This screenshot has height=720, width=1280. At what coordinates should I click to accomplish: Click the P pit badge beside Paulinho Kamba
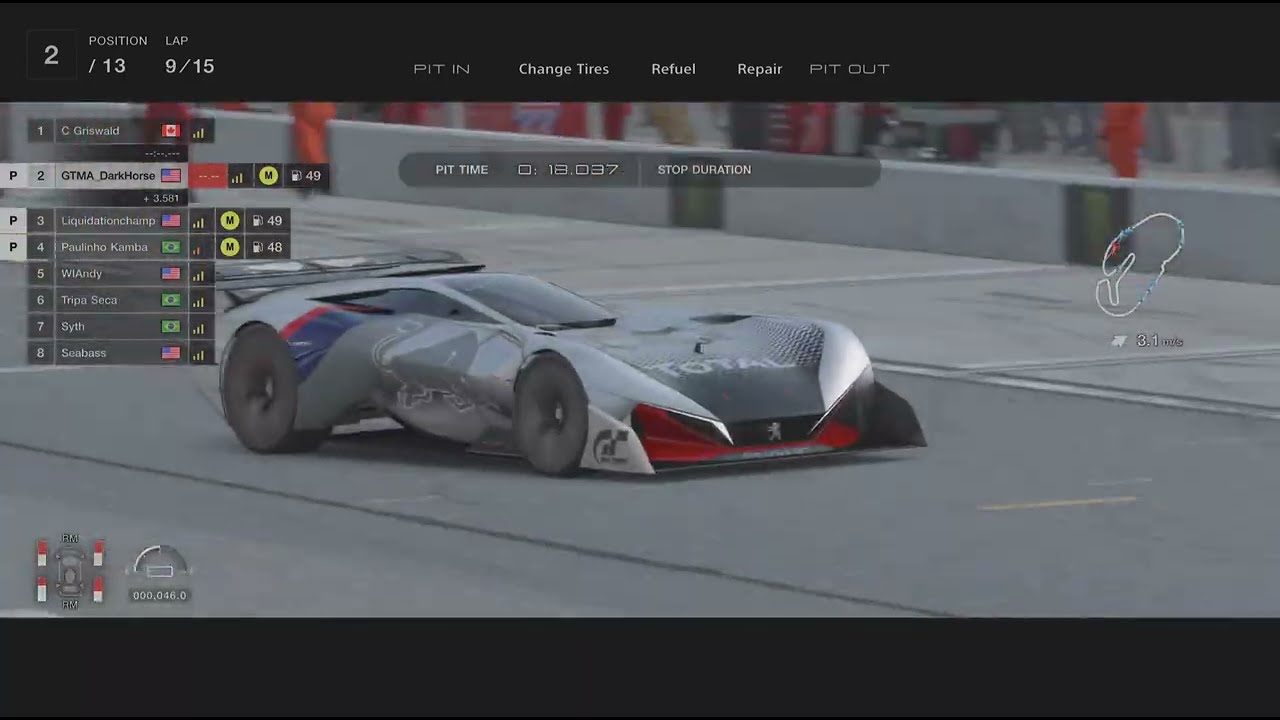pyautogui.click(x=13, y=247)
